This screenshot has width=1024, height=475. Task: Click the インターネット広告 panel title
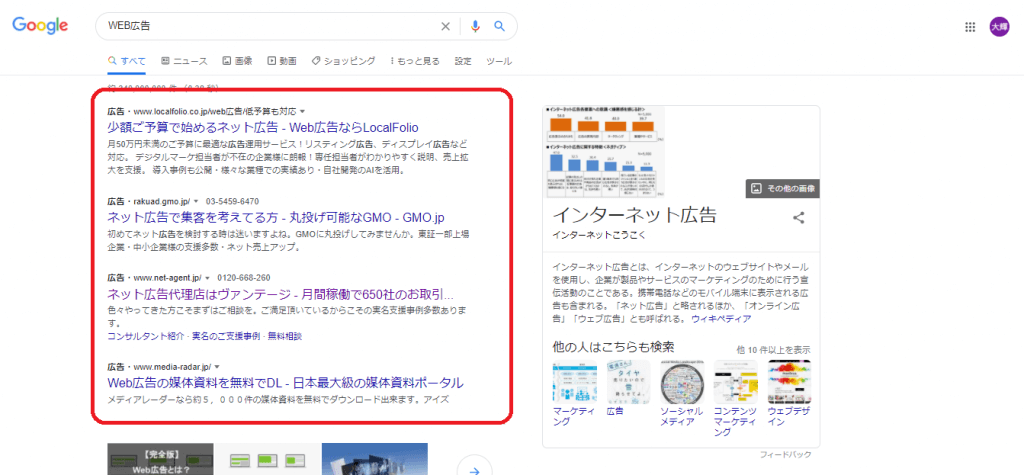pos(634,215)
